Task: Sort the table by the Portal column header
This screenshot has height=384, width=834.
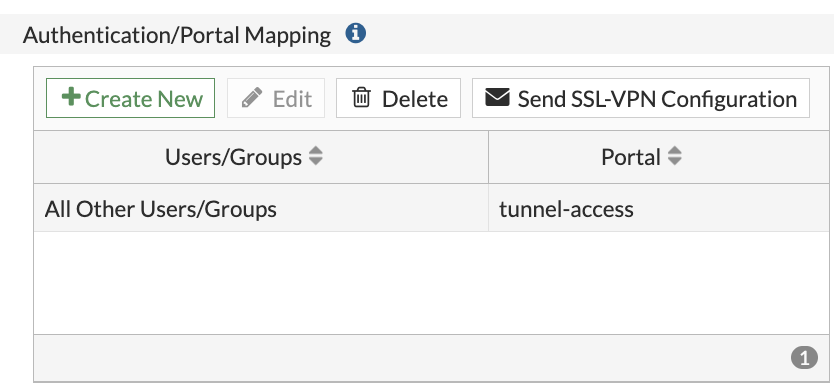Action: tap(631, 157)
